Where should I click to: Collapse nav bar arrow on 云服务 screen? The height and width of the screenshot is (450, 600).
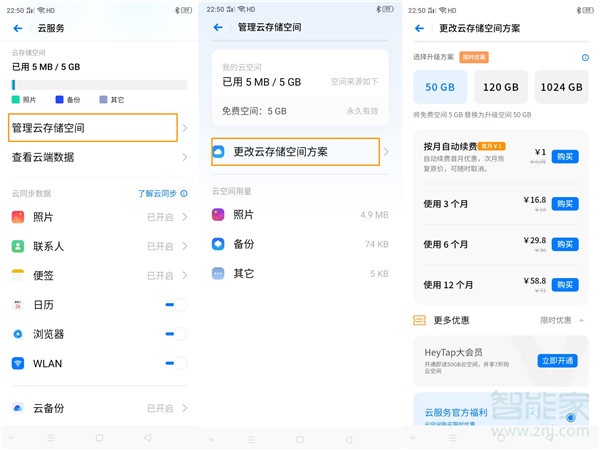tap(11, 437)
